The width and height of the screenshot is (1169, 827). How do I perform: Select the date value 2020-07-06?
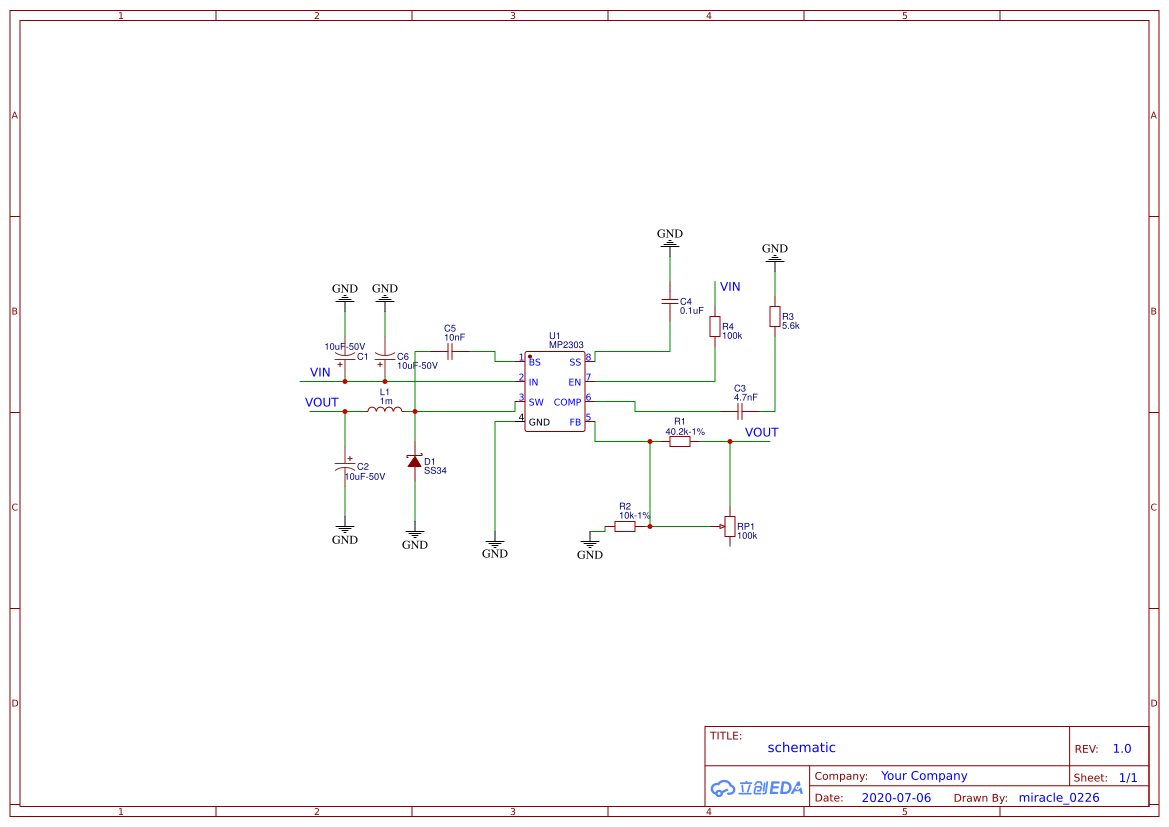(896, 798)
